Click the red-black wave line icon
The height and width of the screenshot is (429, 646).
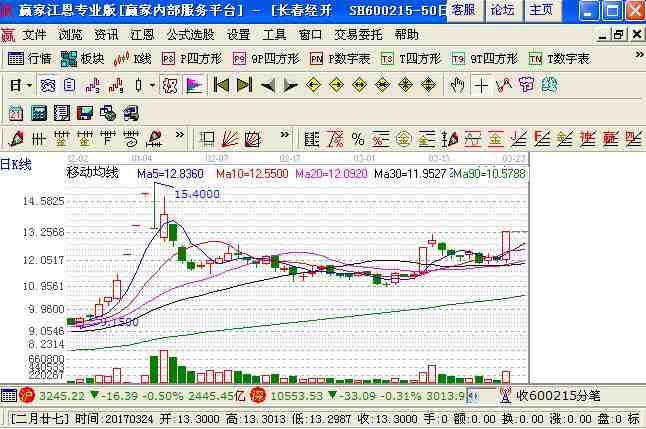[x=504, y=85]
